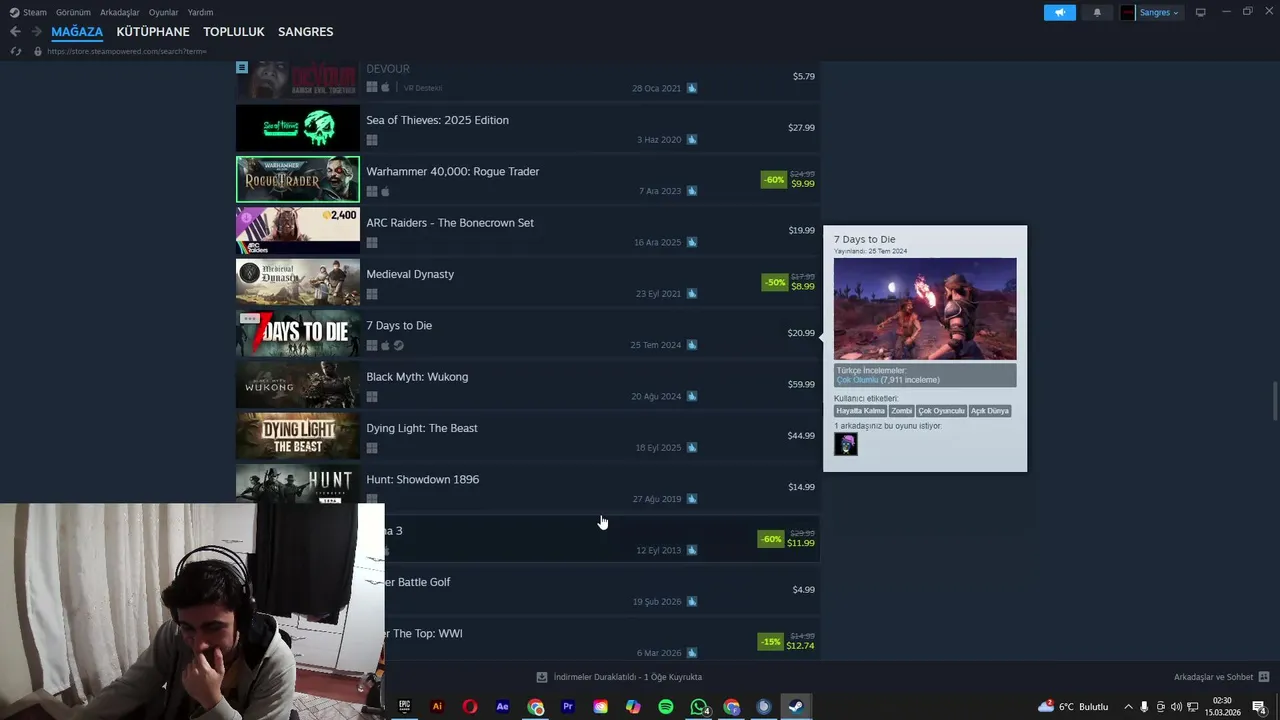This screenshot has width=1280, height=720.
Task: Open Black Myth: Wukong search result
Action: (527, 384)
